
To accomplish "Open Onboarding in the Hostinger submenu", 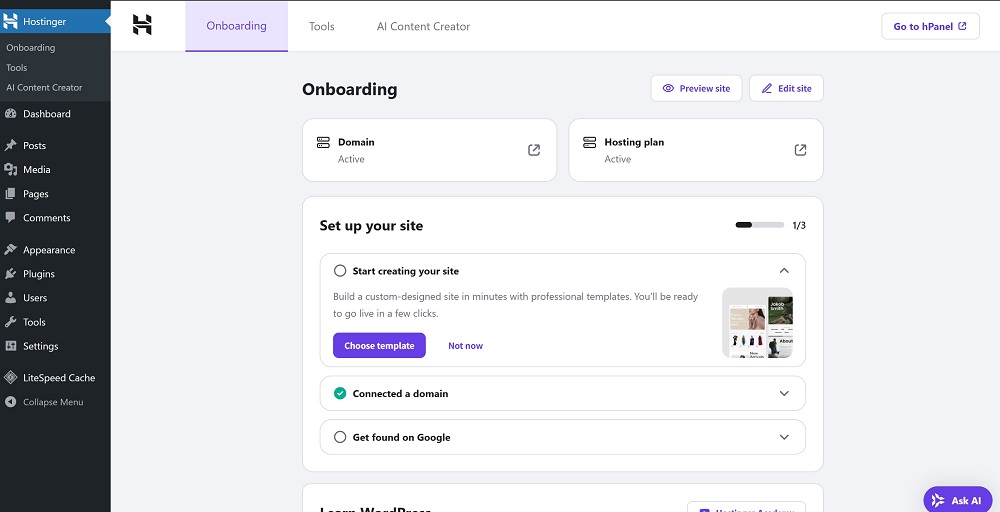I will point(31,48).
